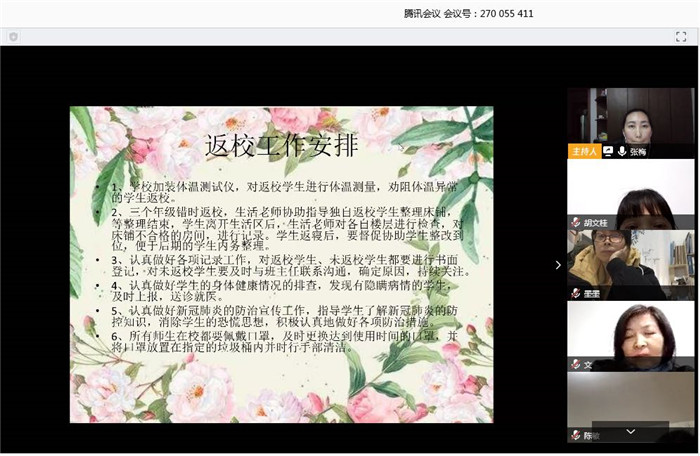Click the shield security icon in the toolbar
Image resolution: width=700 pixels, height=456 pixels.
click(13, 37)
